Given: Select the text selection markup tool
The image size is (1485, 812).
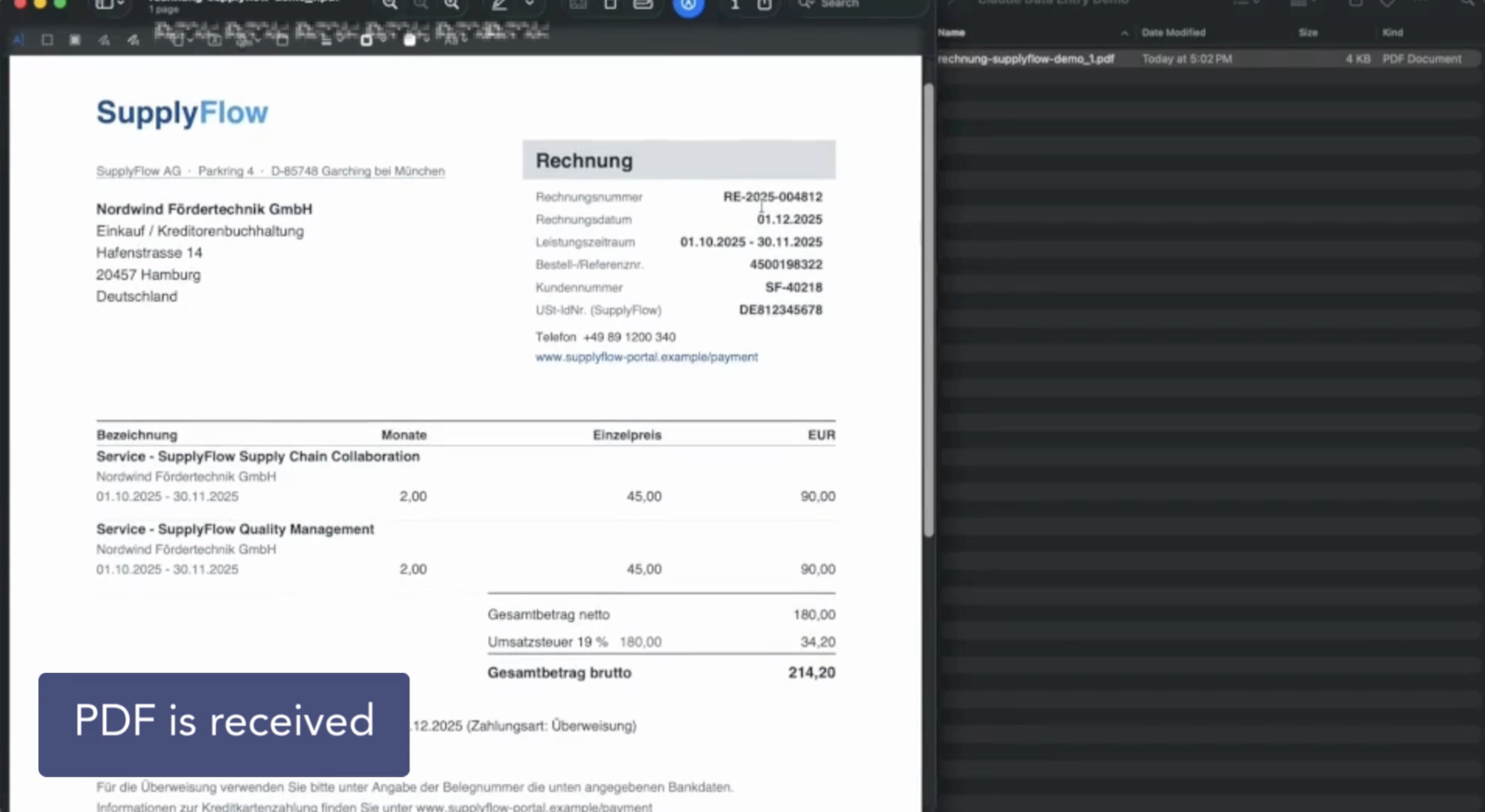Looking at the screenshot, I should pos(19,40).
